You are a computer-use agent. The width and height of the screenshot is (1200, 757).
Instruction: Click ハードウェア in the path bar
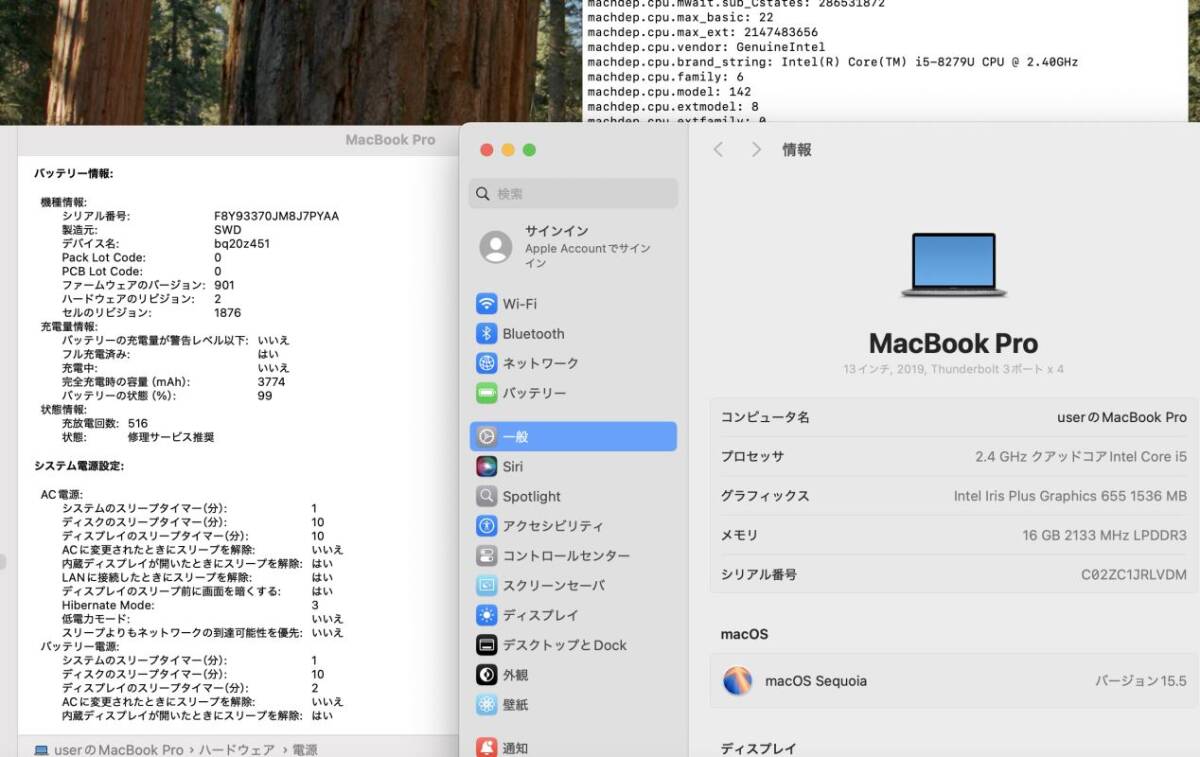[x=236, y=749]
